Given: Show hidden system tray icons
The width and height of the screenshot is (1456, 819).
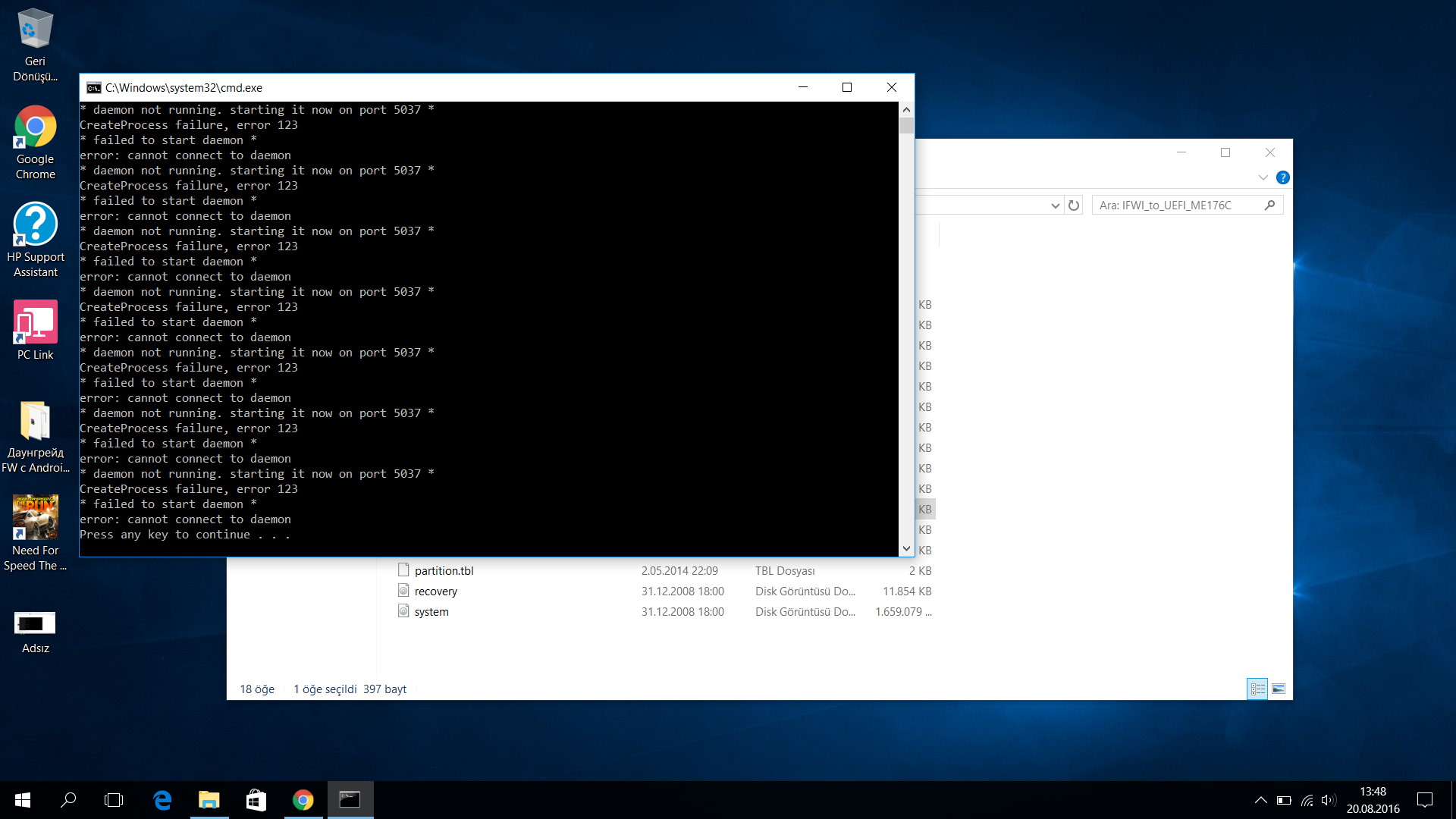Looking at the screenshot, I should [1260, 800].
